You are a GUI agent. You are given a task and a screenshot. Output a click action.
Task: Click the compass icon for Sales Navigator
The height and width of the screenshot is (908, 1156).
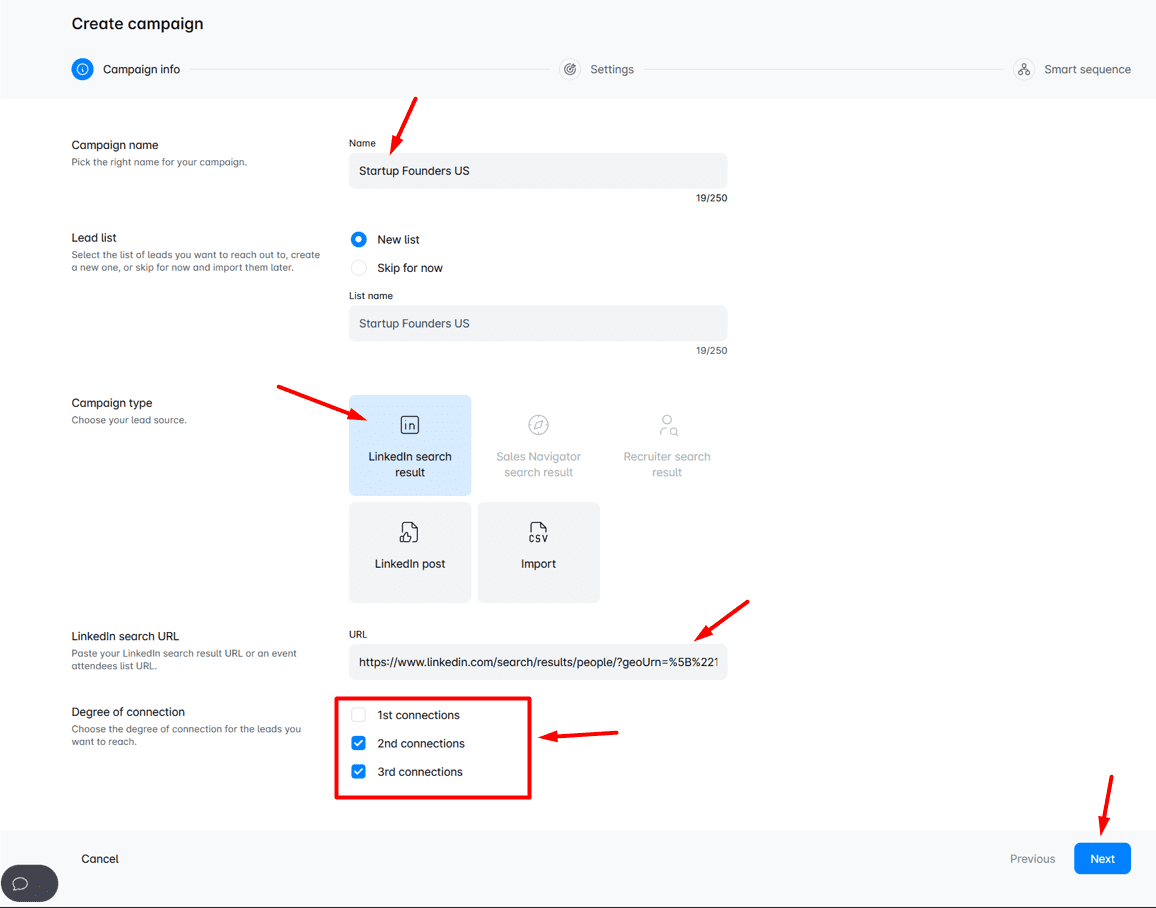[539, 425]
